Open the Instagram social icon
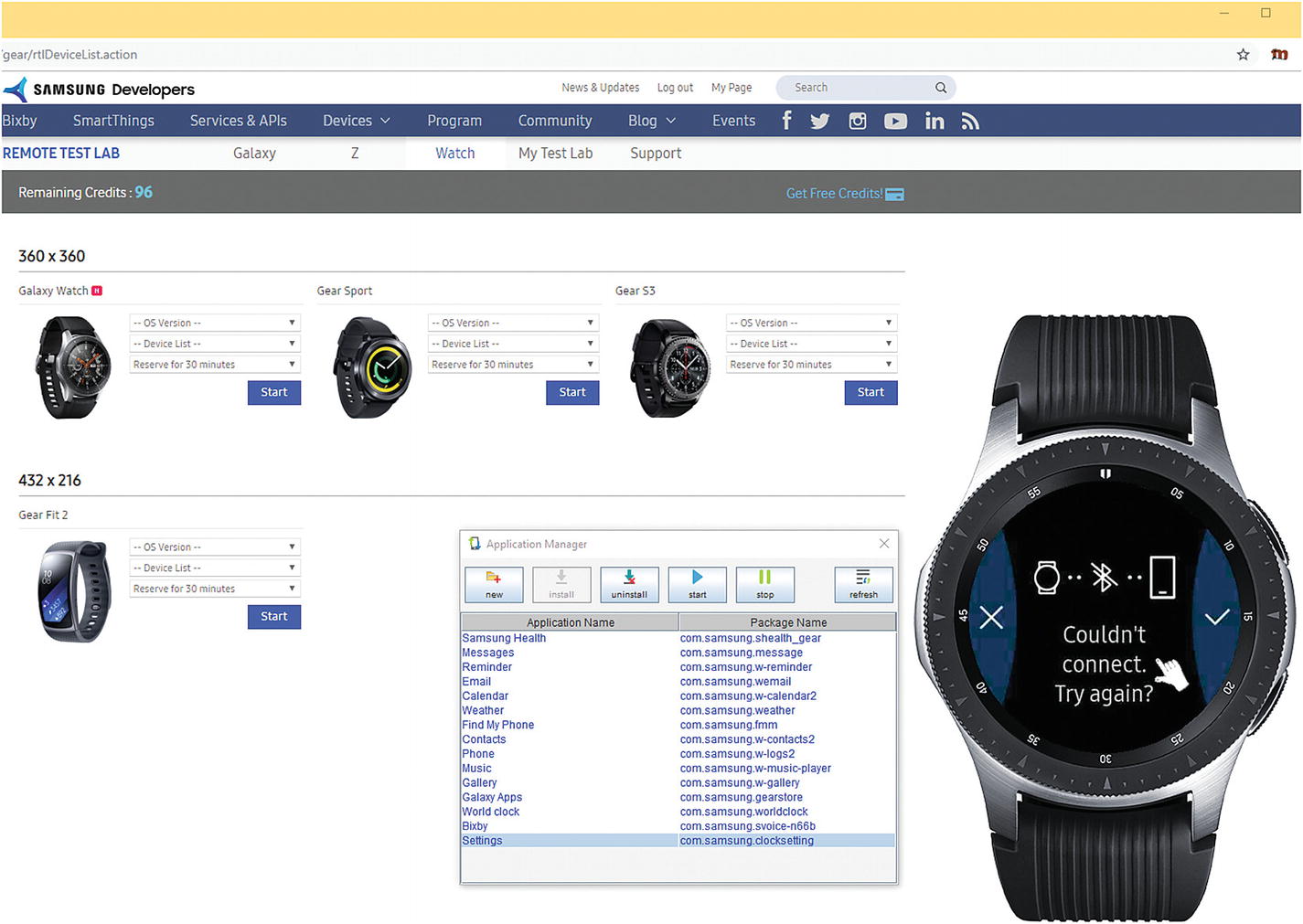This screenshot has width=1303, height=924. click(x=858, y=121)
